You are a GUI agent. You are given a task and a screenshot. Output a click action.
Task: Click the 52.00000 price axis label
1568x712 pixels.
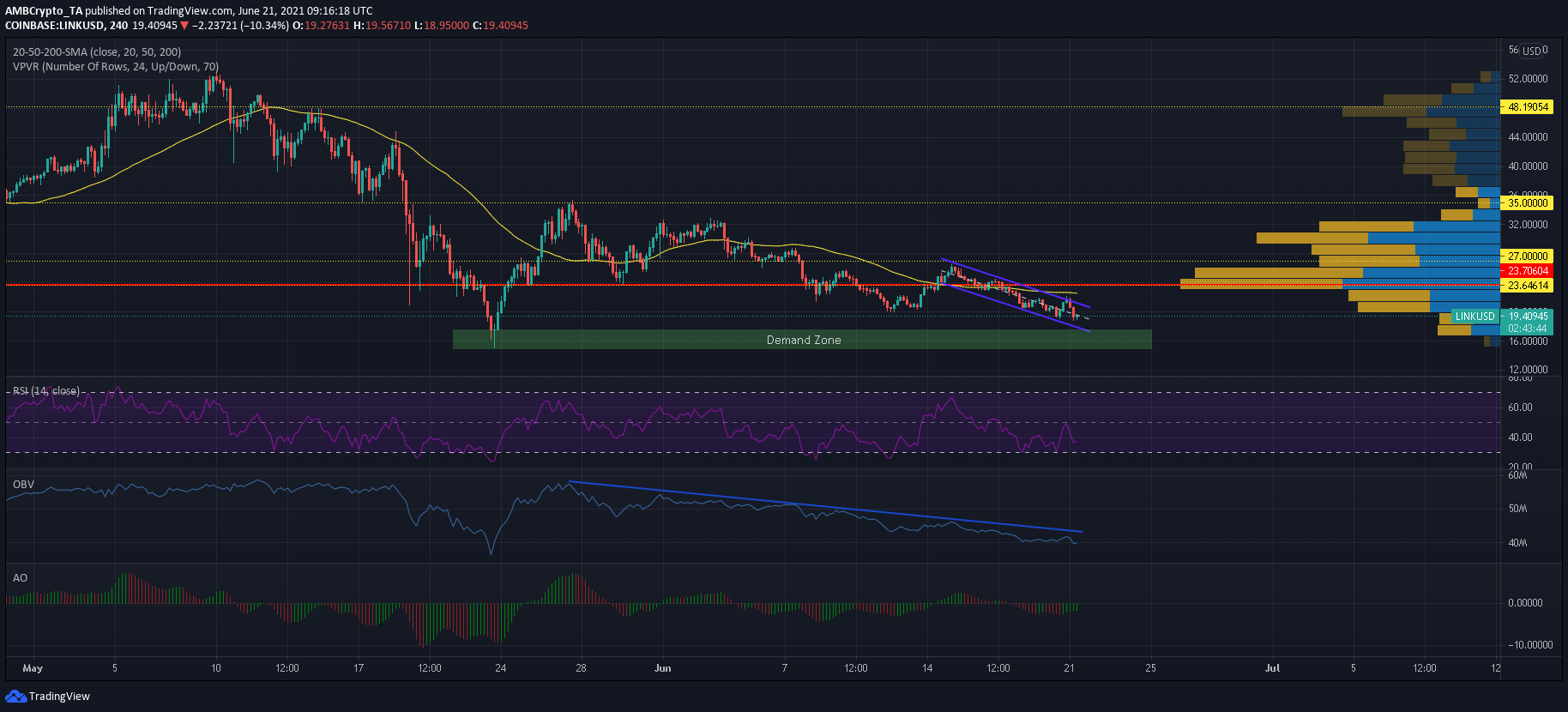click(1528, 79)
